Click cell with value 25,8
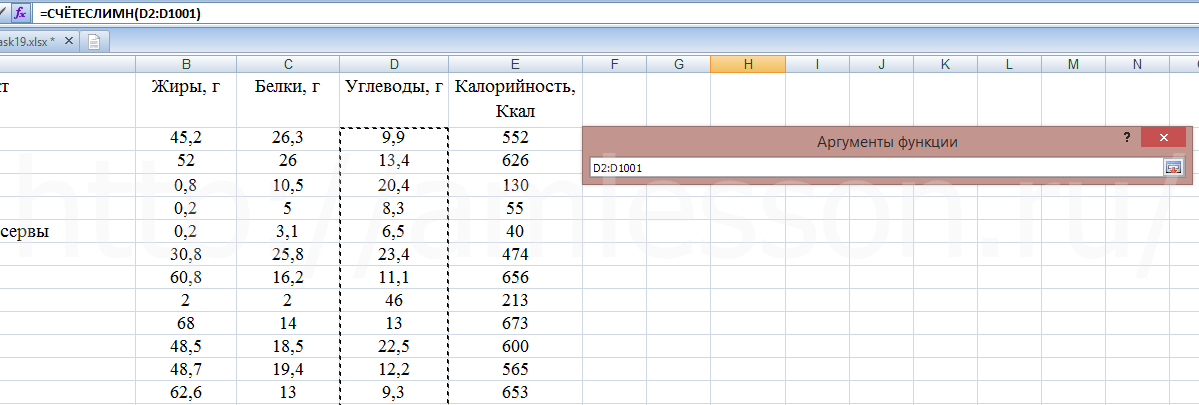 pos(288,254)
